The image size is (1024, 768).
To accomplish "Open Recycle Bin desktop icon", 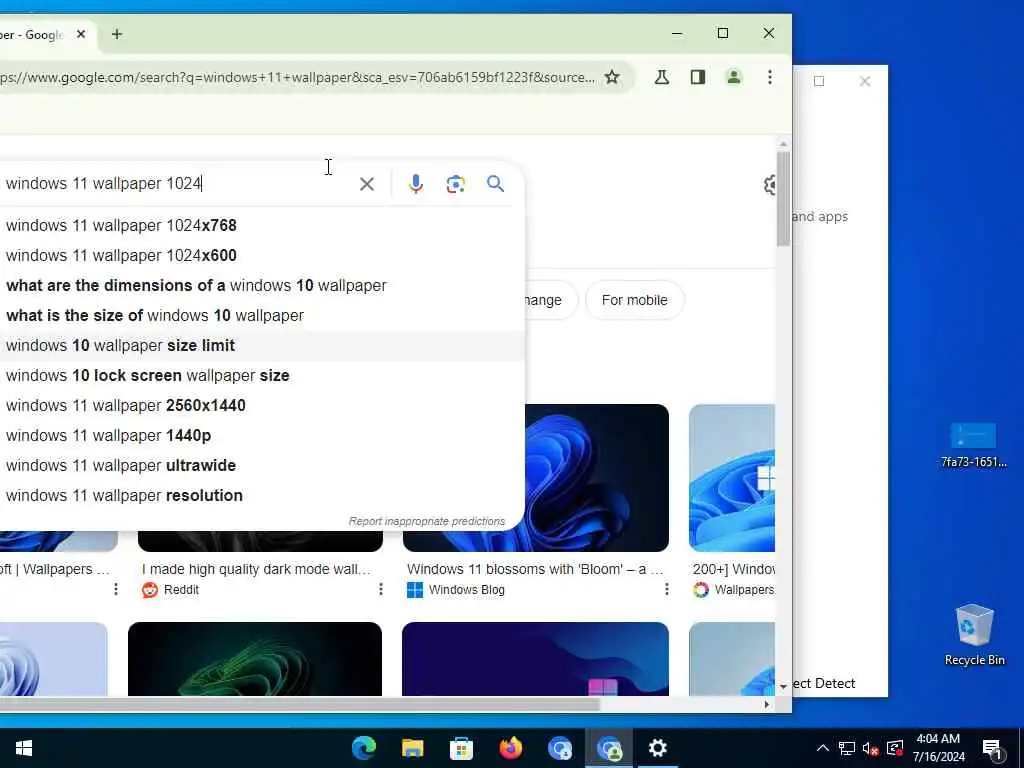I will tap(974, 635).
